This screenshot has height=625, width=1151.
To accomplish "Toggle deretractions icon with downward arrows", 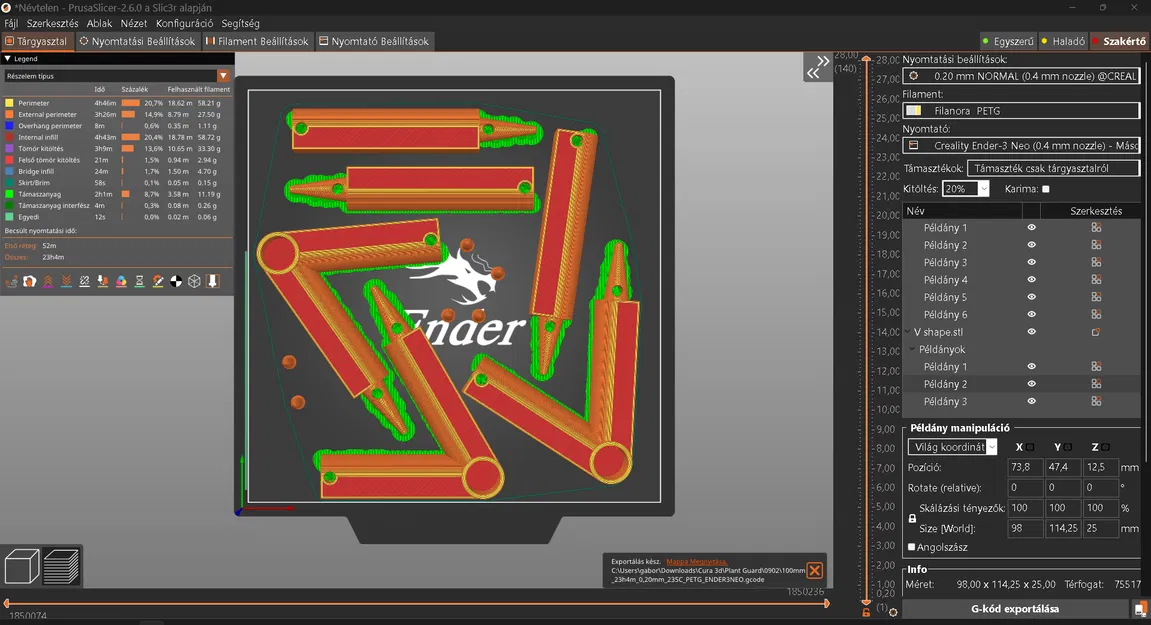I will pos(66,281).
